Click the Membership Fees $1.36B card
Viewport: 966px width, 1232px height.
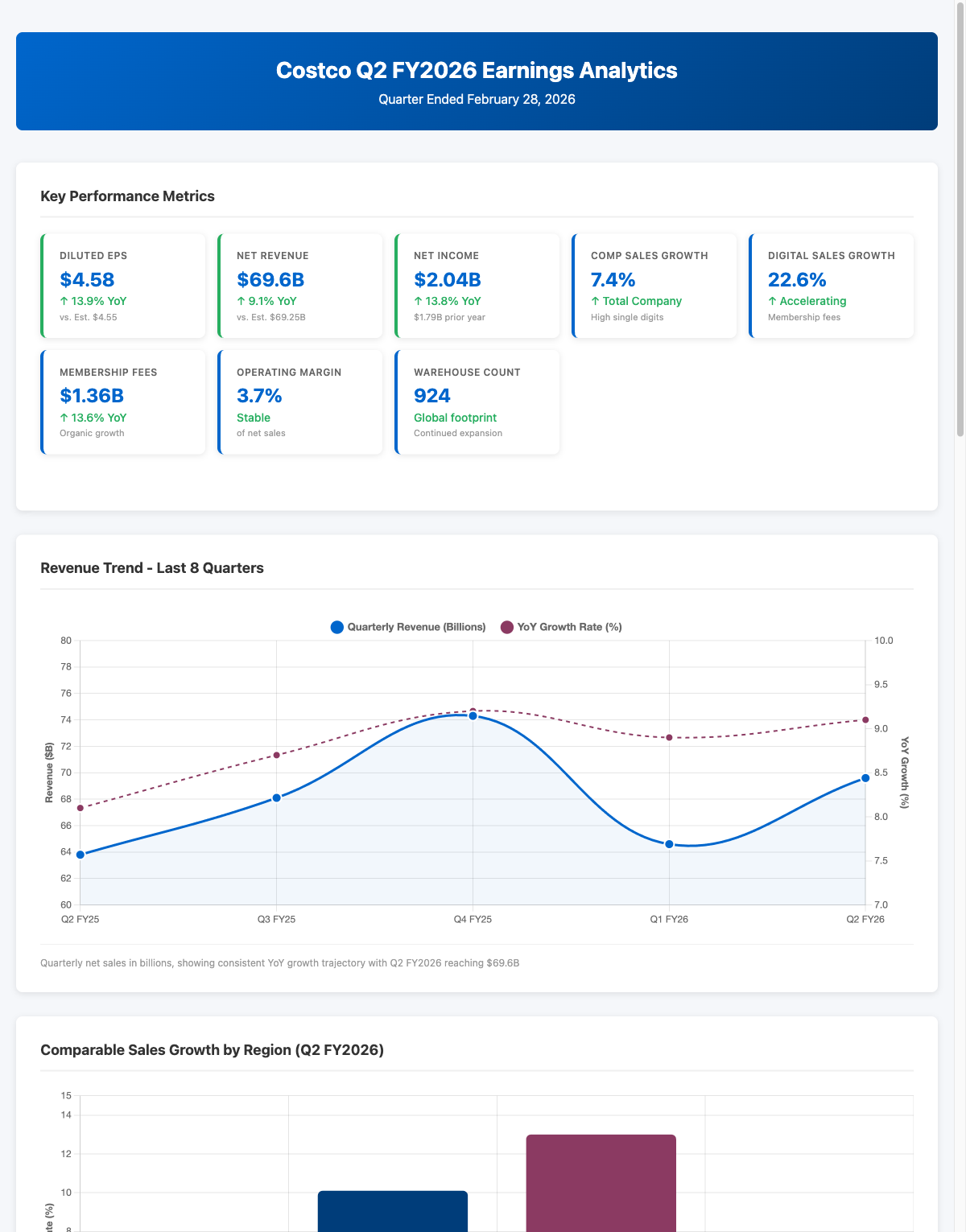point(123,402)
